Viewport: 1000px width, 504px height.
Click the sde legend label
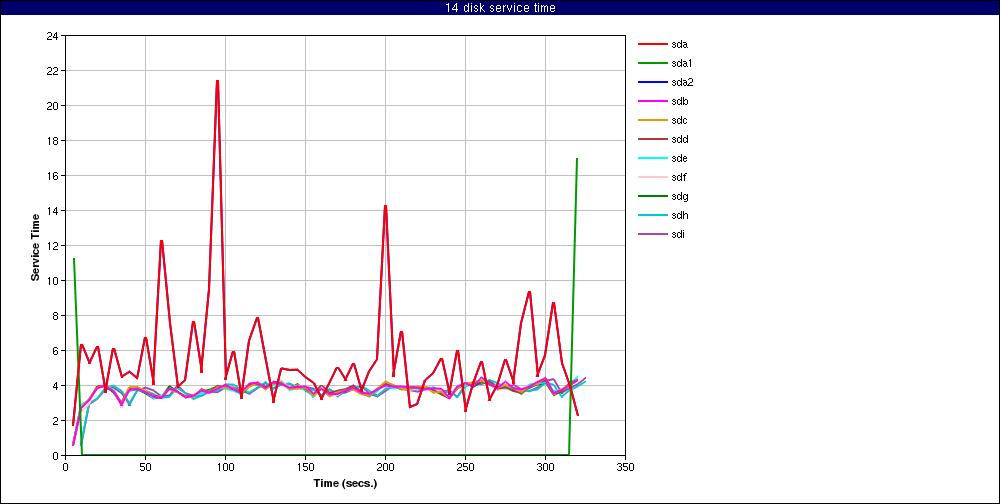(x=679, y=158)
